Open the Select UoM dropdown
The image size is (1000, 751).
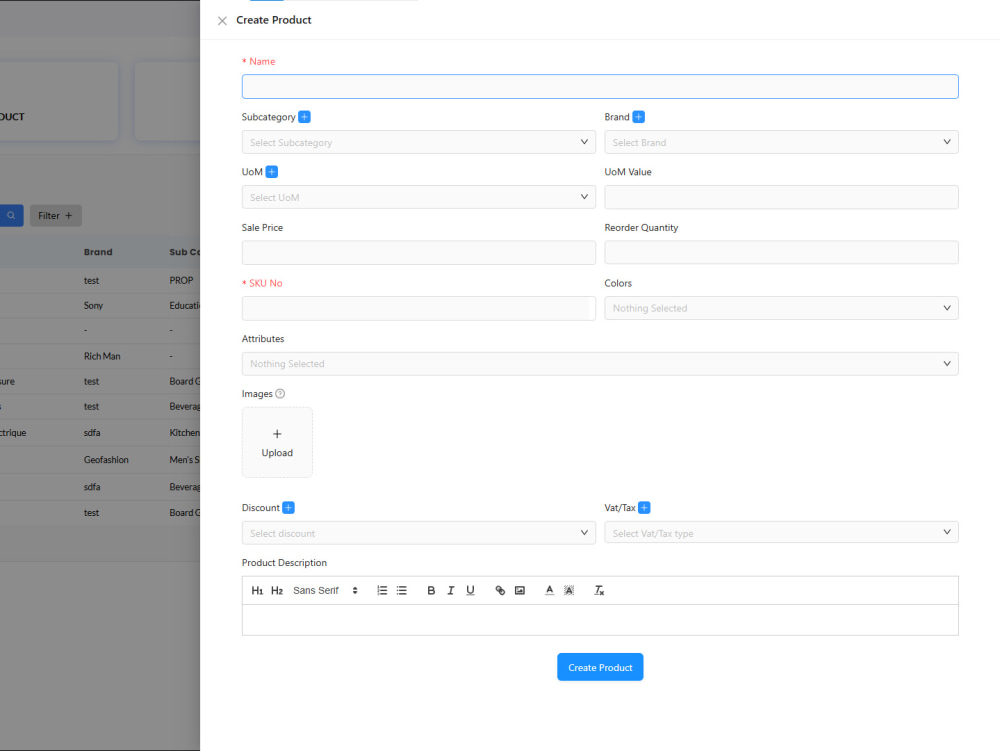418,197
